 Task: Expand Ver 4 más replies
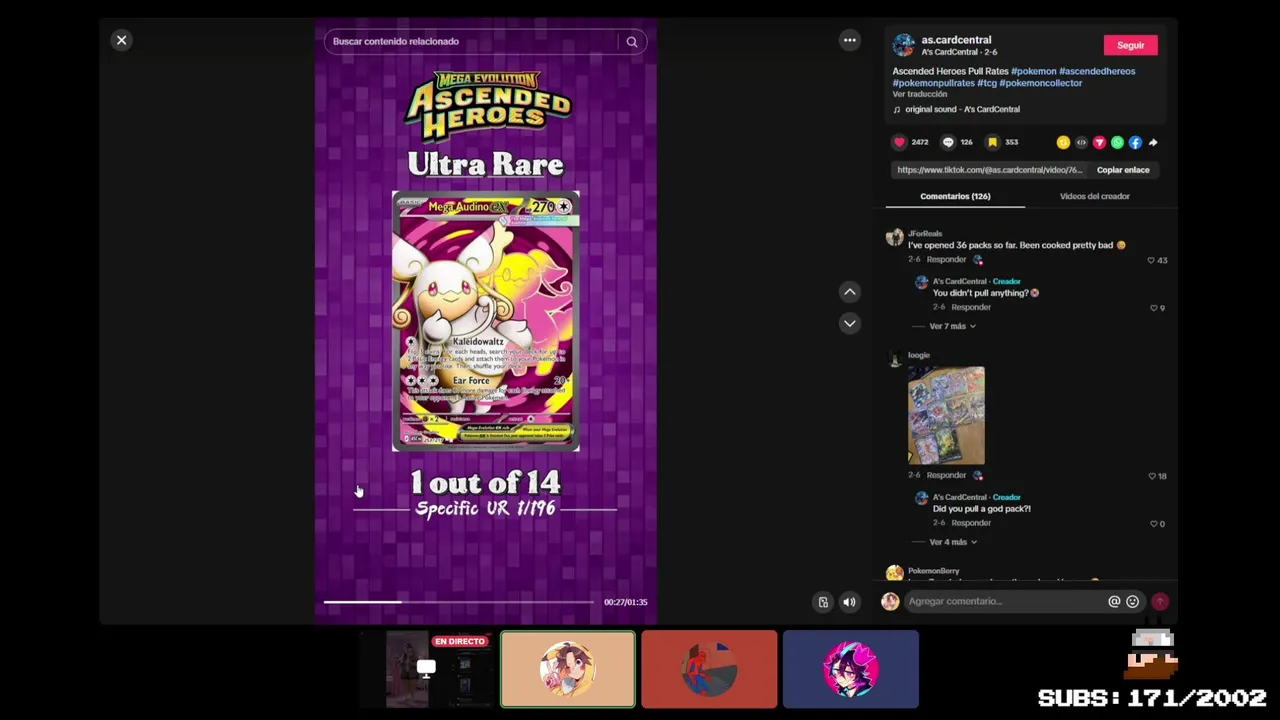pos(952,542)
